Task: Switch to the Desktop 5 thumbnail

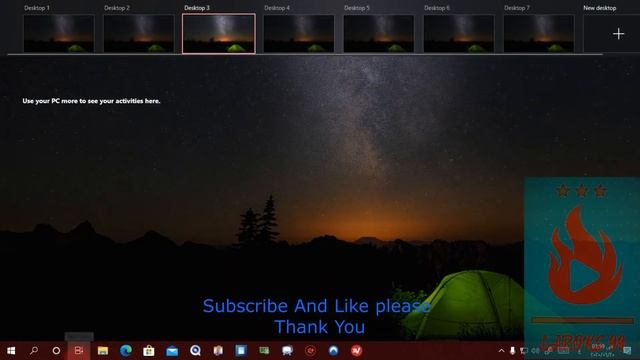Action: point(379,33)
